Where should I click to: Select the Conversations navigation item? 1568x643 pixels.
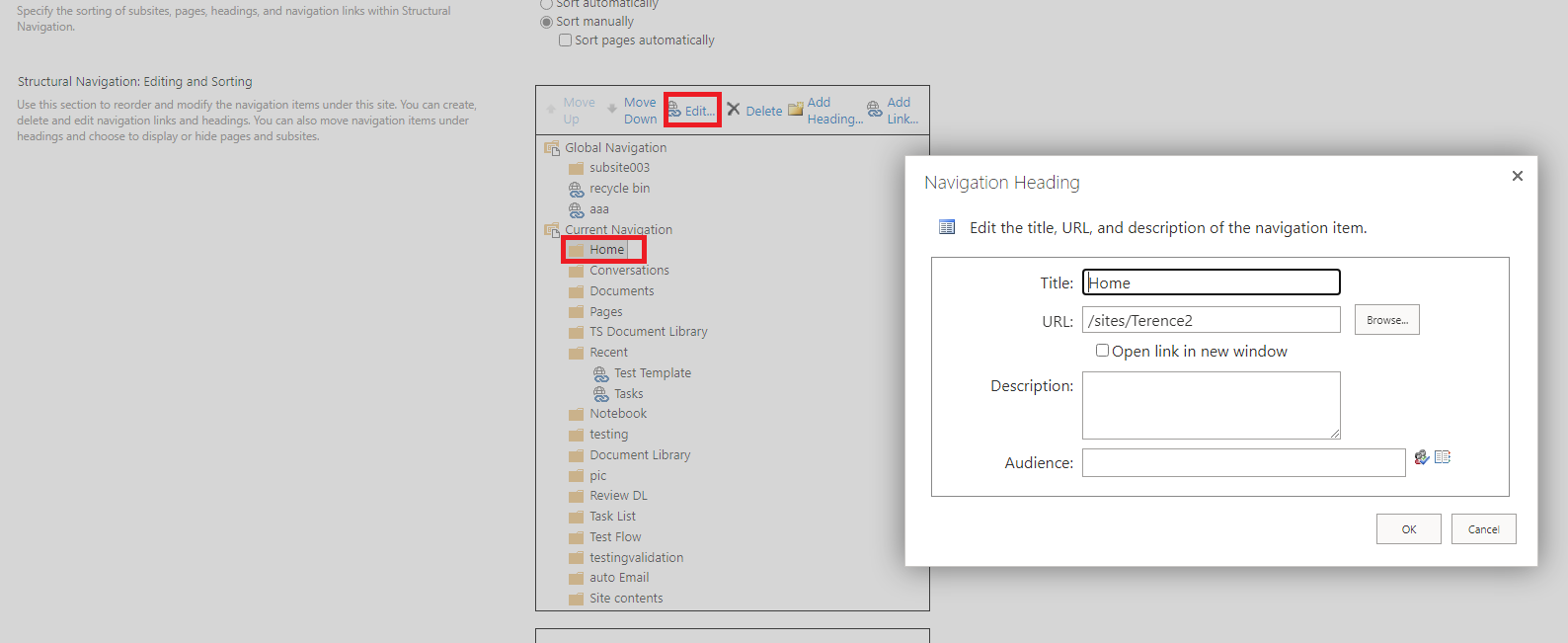[629, 271]
